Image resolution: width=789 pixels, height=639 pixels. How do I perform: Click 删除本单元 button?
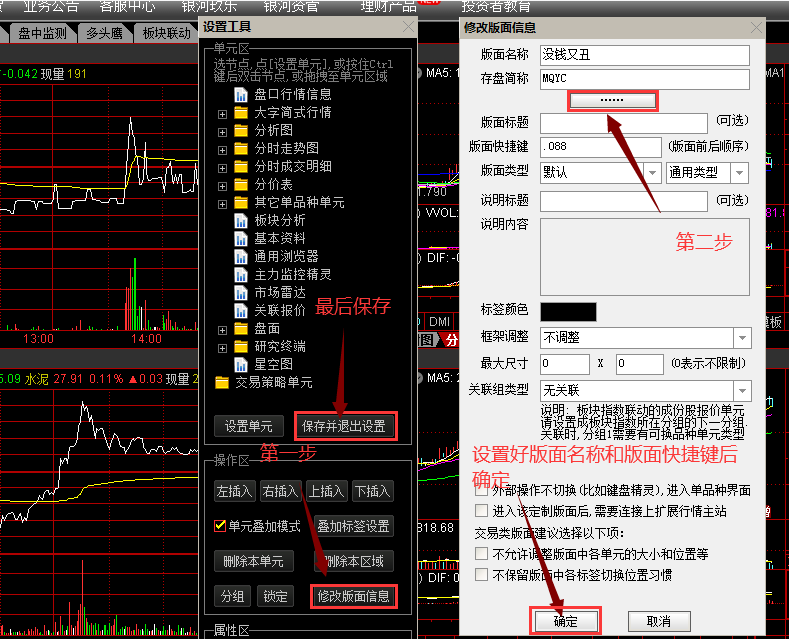pyautogui.click(x=254, y=561)
